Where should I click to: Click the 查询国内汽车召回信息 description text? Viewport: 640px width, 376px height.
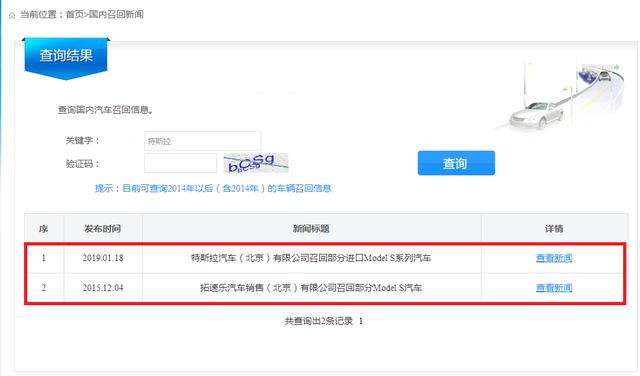point(105,110)
